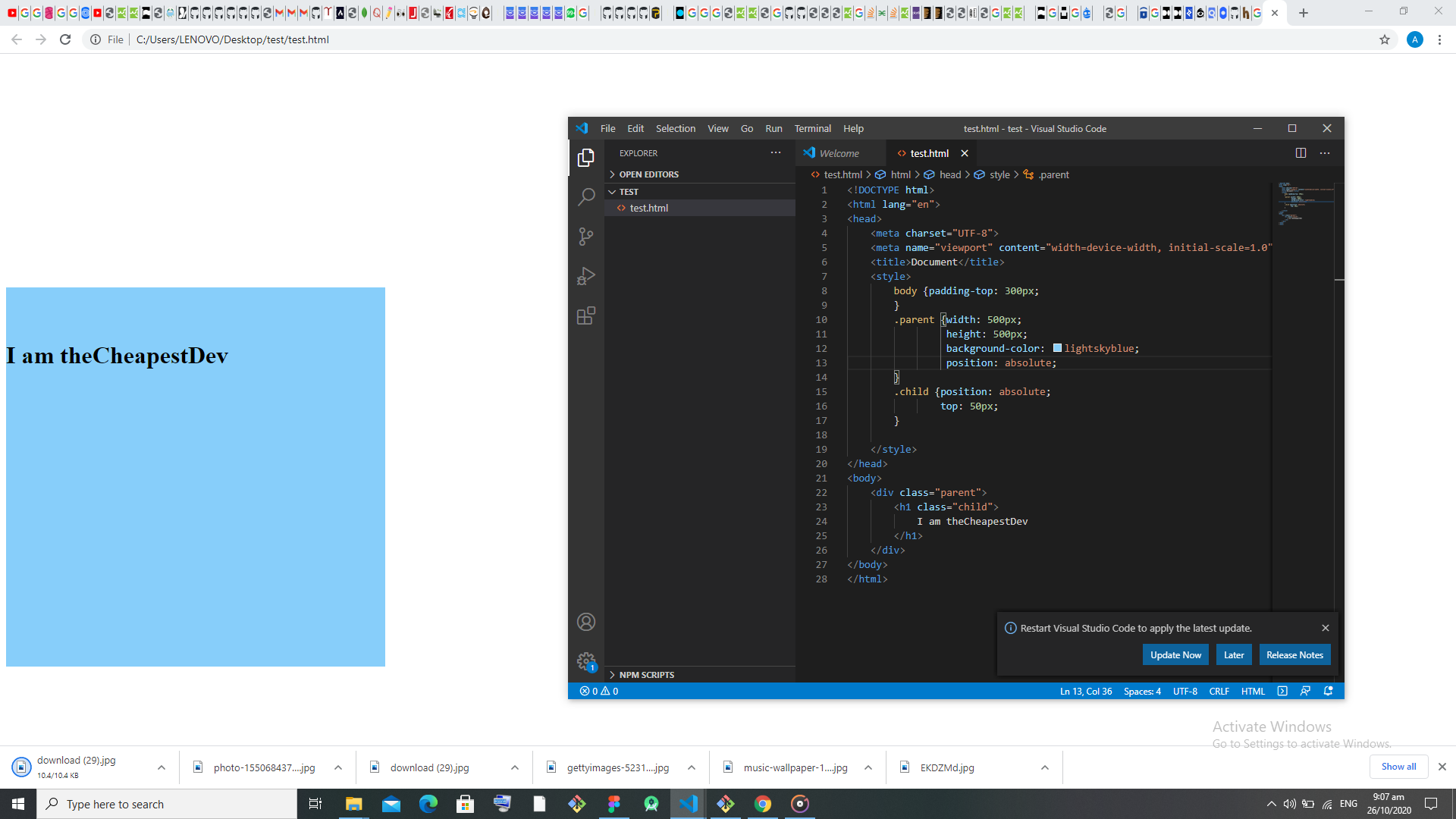The width and height of the screenshot is (1456, 819).
Task: Click the feedback icon in status bar
Action: 1305,691
